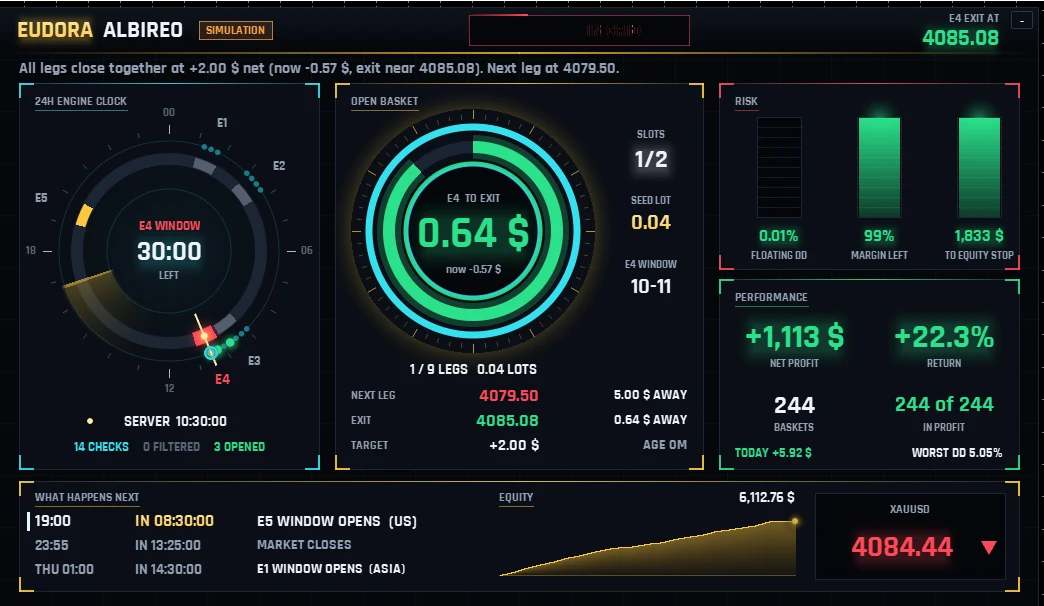1044x606 pixels.
Task: Click the SERVER 10:30:00 time readout
Action: [175, 422]
